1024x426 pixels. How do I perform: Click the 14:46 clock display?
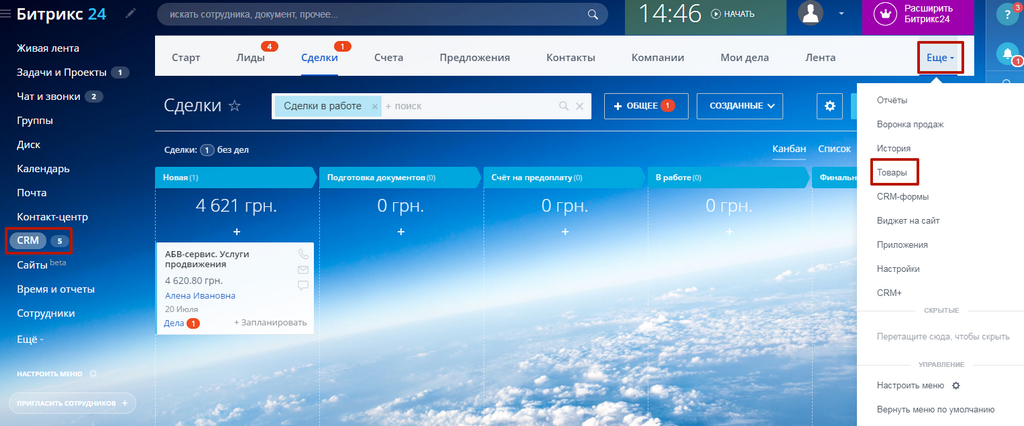[x=669, y=14]
